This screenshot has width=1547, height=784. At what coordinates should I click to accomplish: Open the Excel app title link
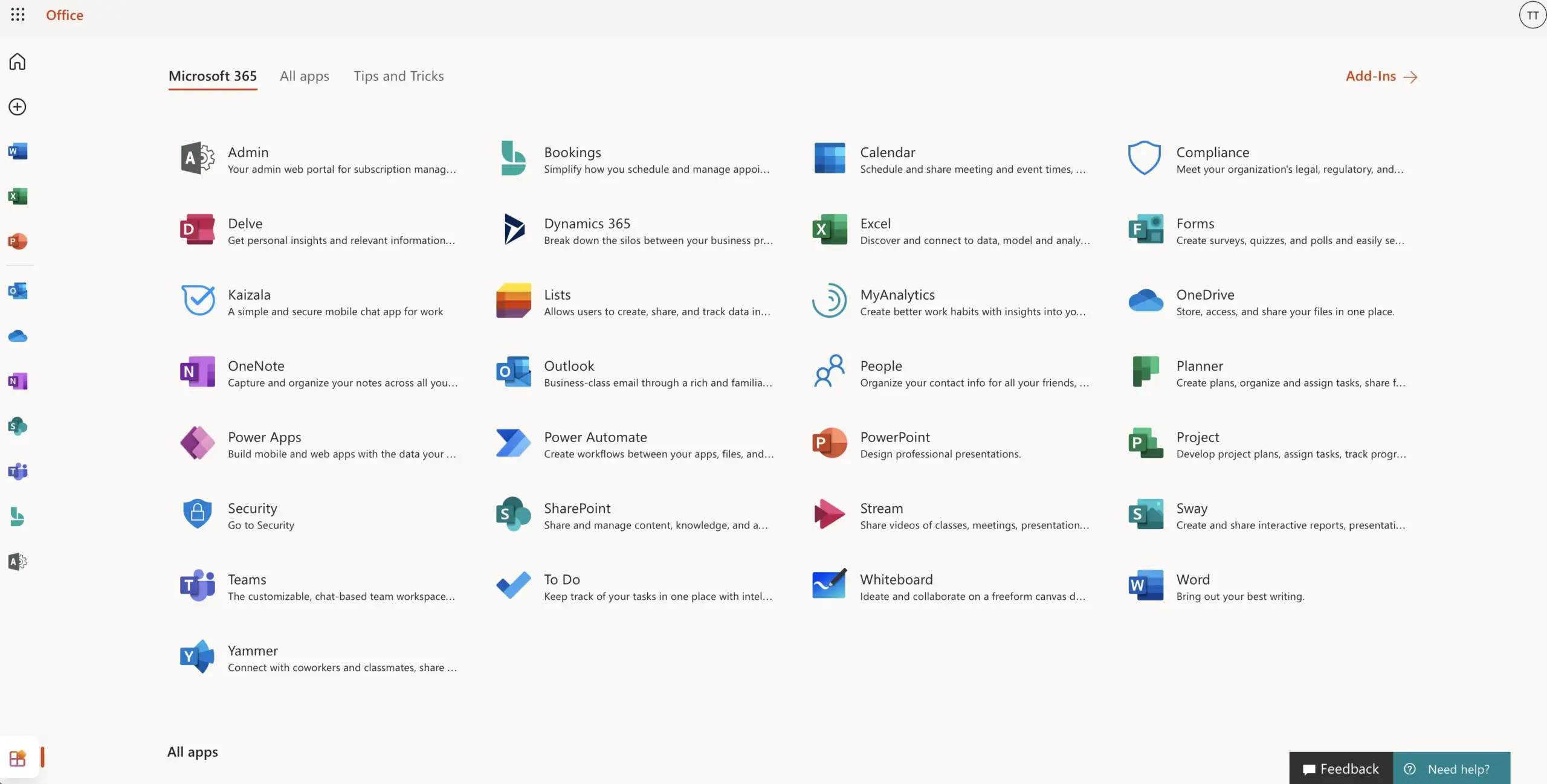875,223
